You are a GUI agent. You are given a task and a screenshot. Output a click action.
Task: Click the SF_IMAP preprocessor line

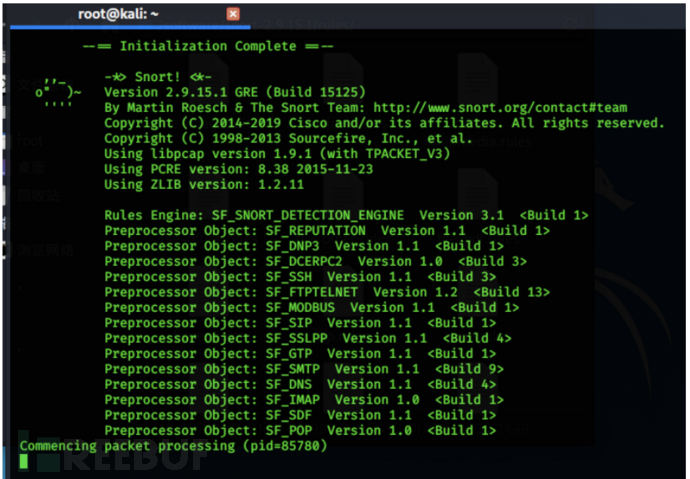tap(304, 400)
